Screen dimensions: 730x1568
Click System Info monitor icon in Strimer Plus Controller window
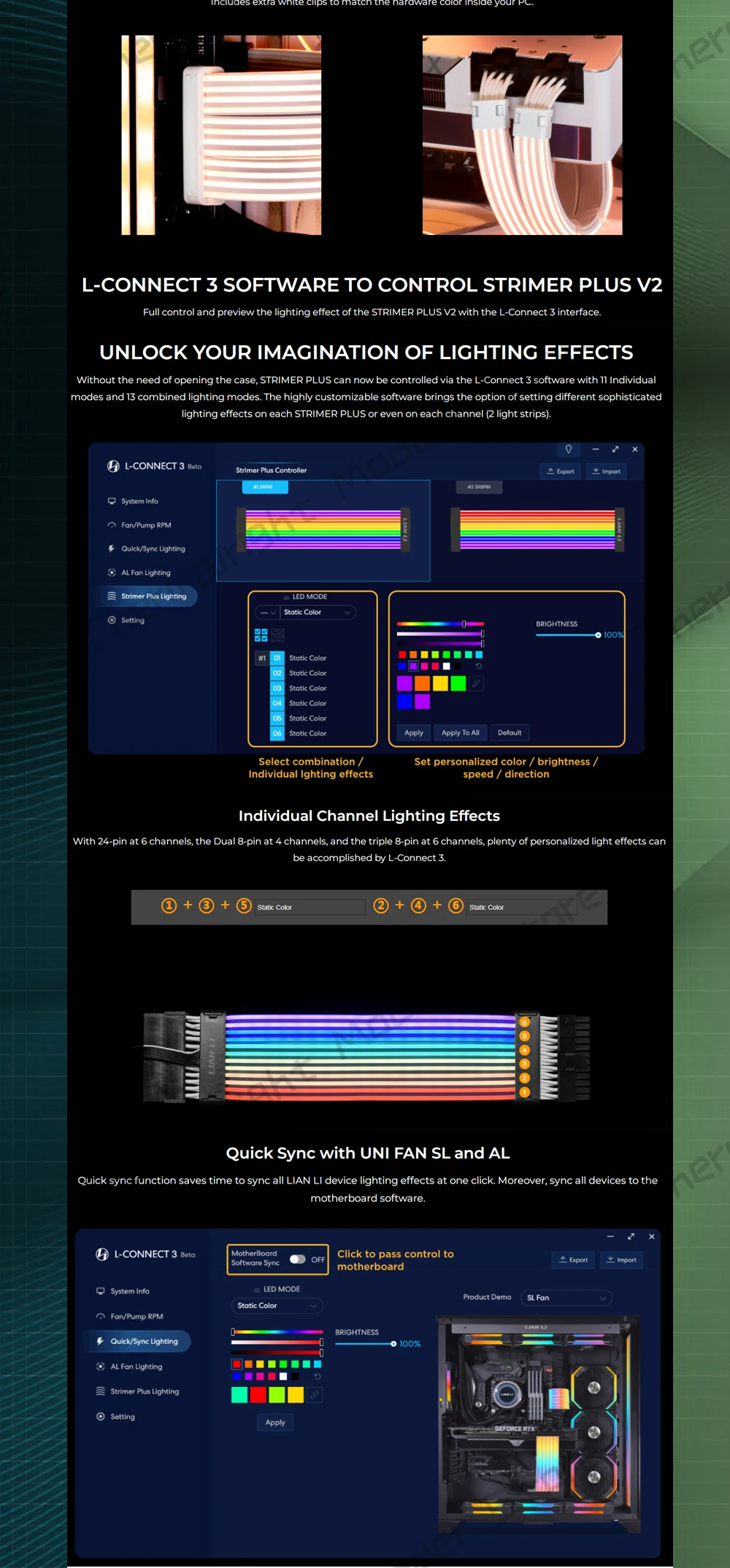pyautogui.click(x=112, y=501)
